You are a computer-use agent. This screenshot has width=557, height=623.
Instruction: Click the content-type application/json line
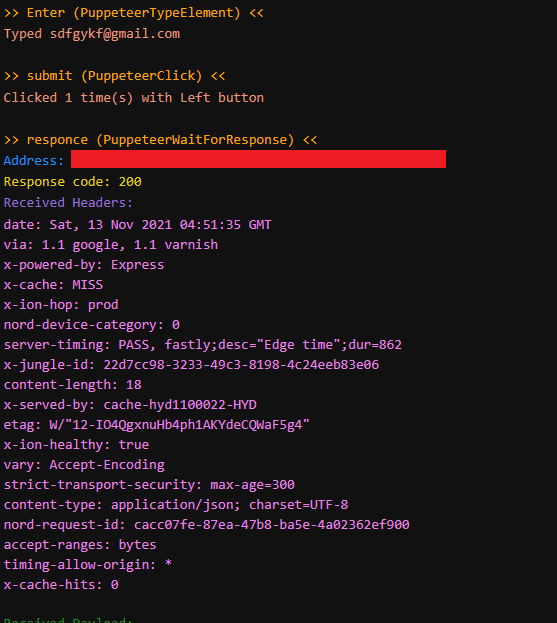point(176,505)
